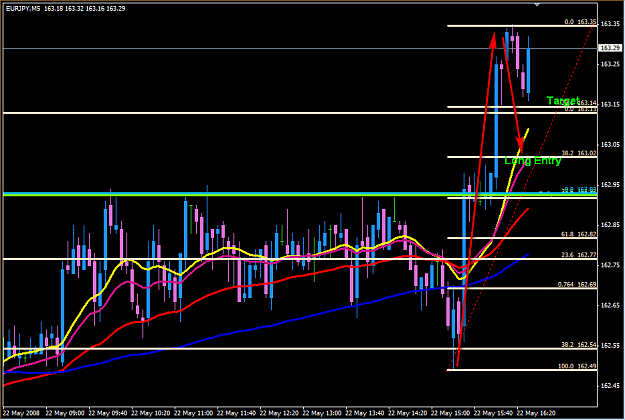Viewport: 625px width, 420px height.
Task: Click the '22 May 11:40' time axis label
Action: coord(236,413)
